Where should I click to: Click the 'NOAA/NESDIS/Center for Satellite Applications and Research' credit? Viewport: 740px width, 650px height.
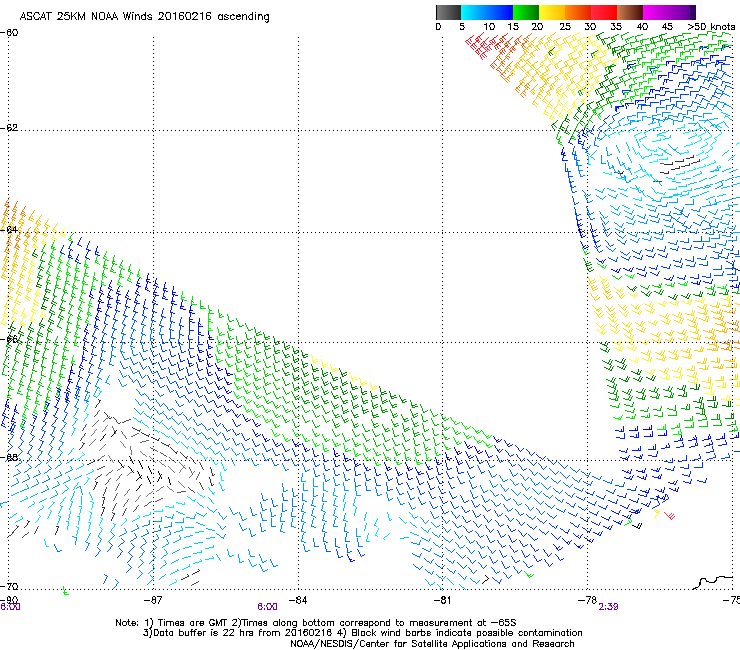point(432,644)
